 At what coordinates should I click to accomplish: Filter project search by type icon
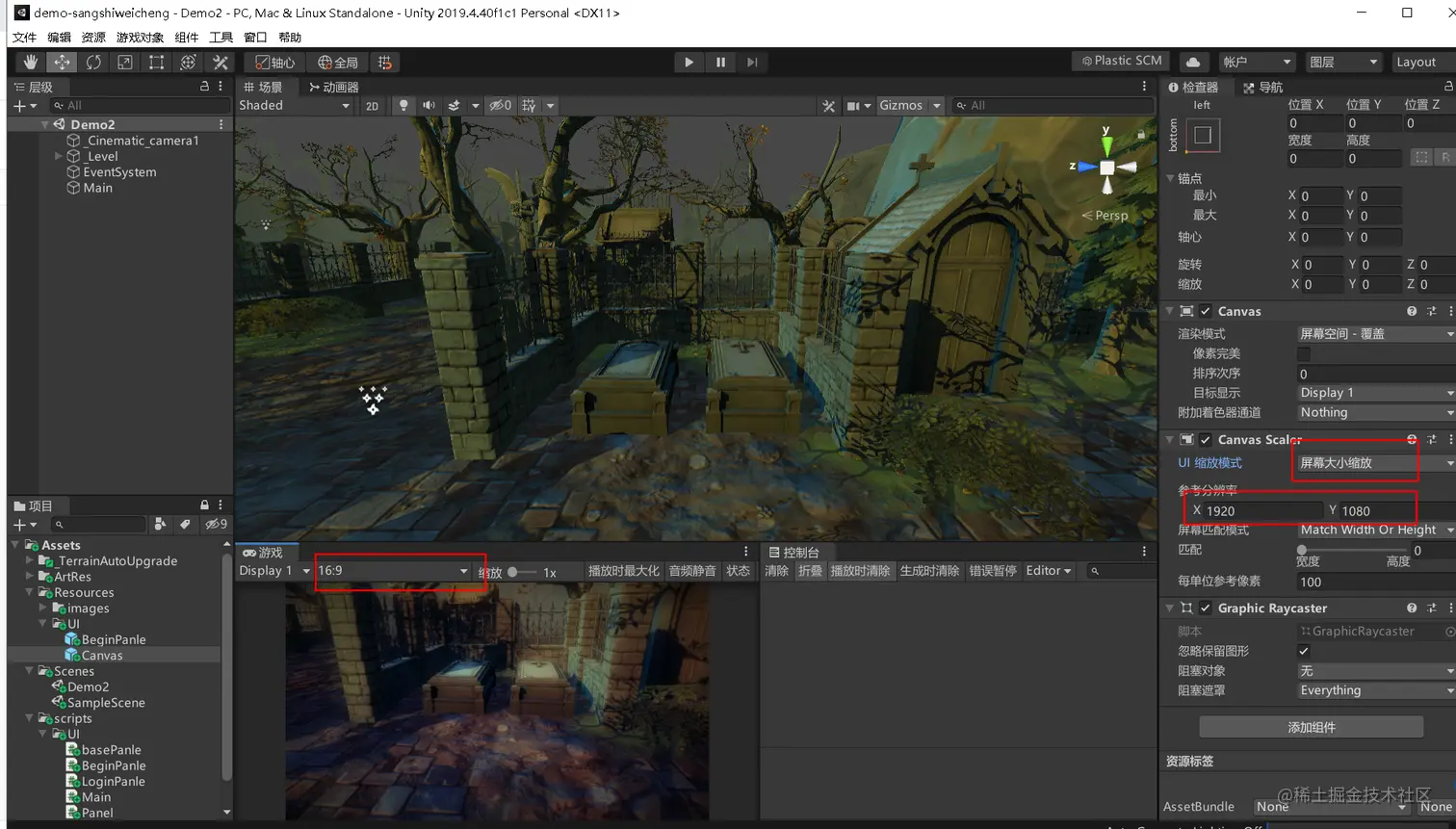click(x=160, y=524)
